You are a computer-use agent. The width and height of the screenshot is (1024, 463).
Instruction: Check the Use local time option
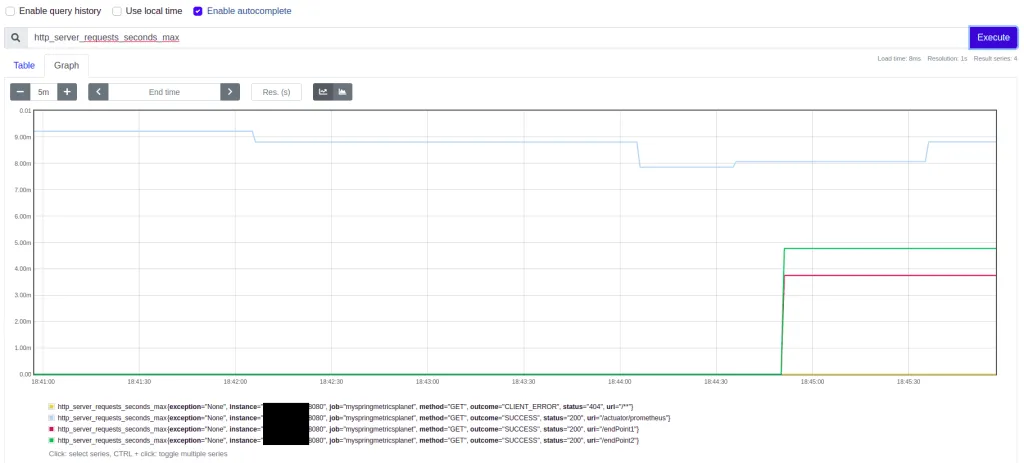117,11
